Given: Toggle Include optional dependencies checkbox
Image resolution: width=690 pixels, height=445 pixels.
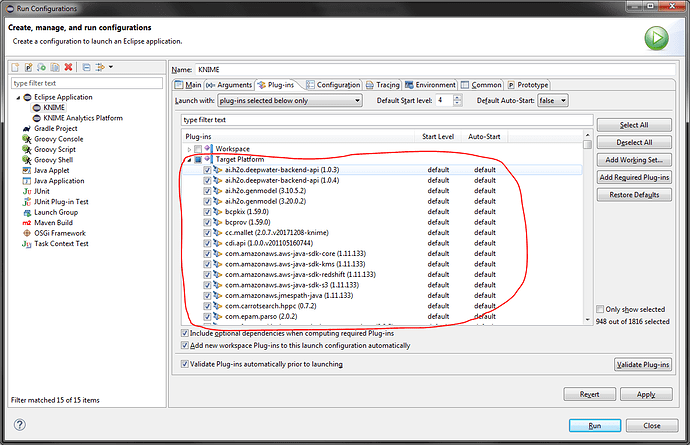Looking at the screenshot, I should [x=185, y=333].
